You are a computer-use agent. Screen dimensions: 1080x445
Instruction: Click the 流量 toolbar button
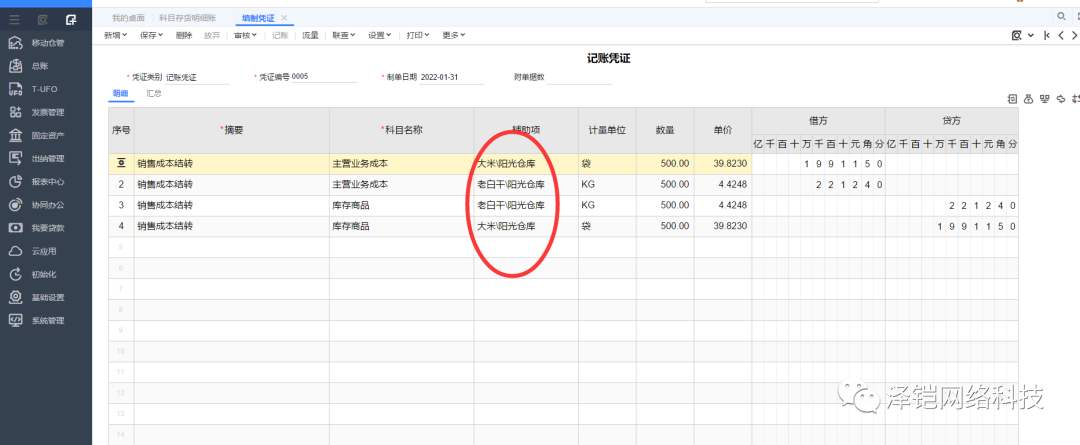[x=310, y=35]
